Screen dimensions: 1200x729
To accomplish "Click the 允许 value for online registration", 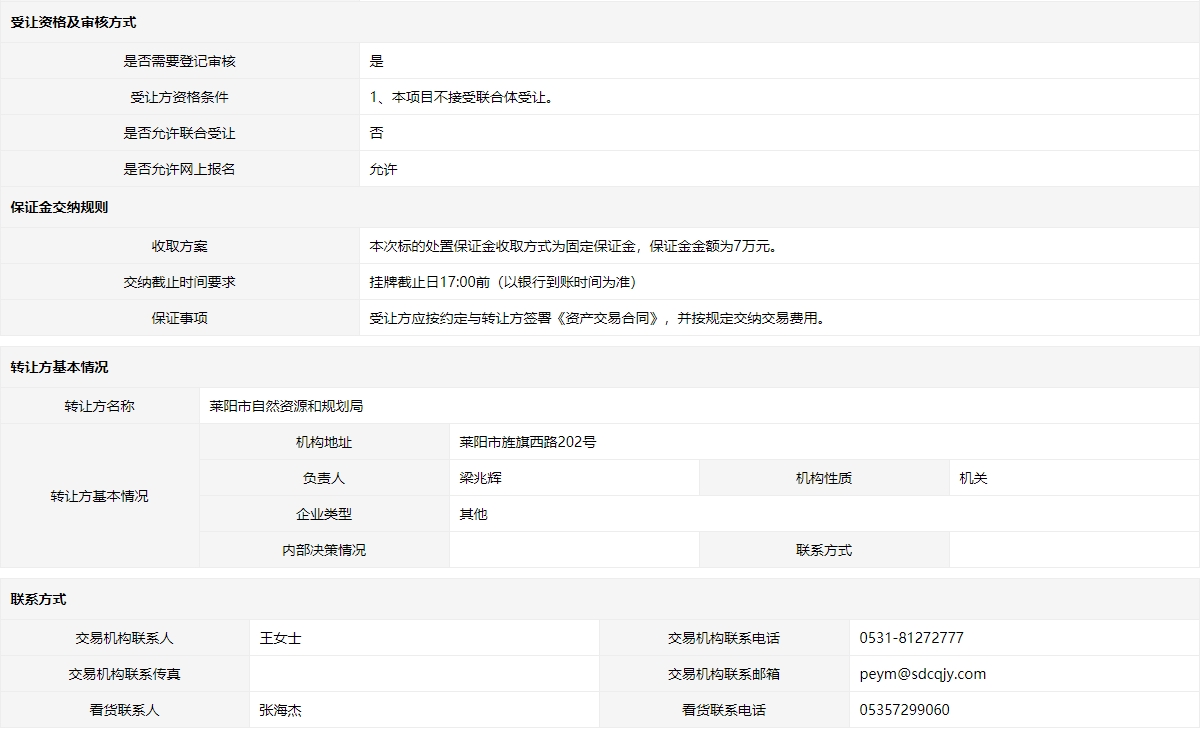I will (383, 170).
